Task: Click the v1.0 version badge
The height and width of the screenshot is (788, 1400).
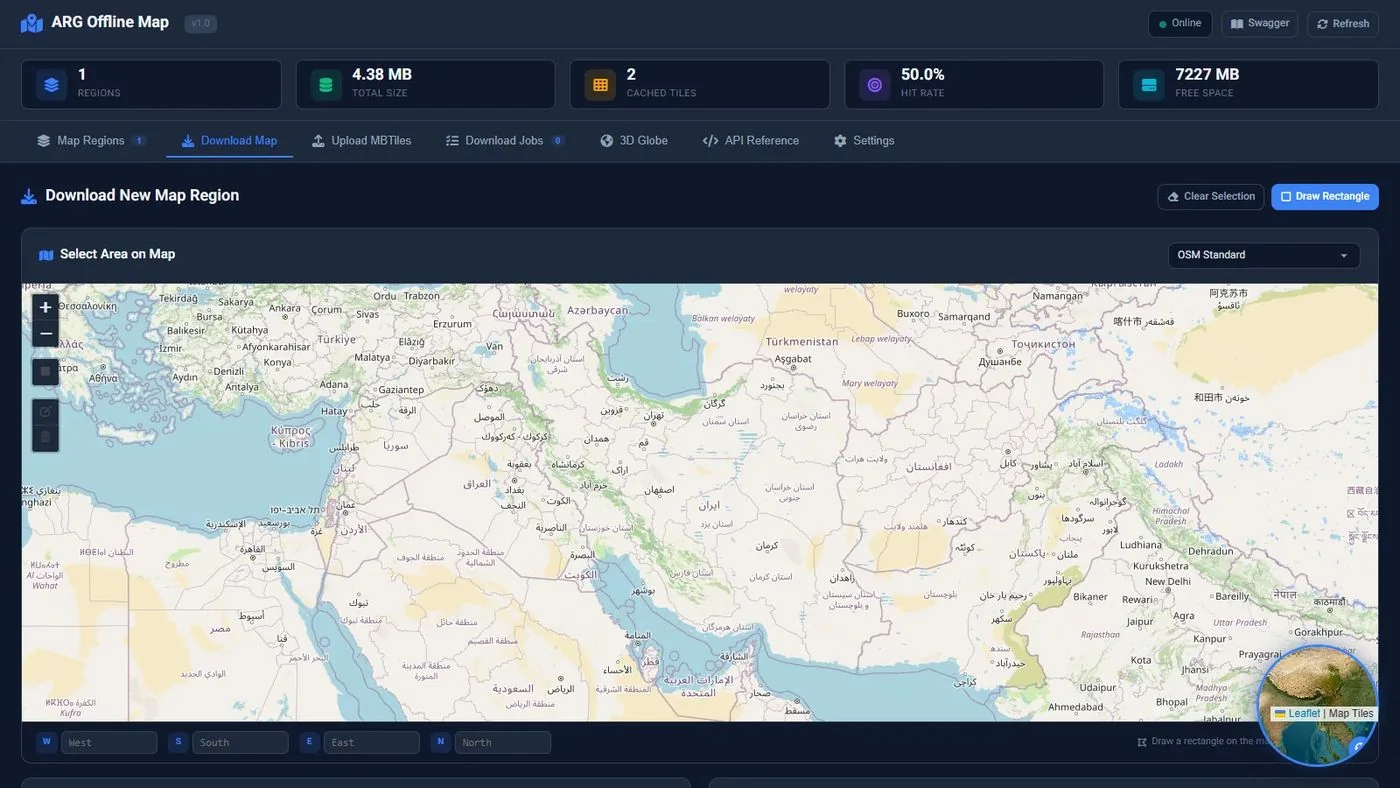Action: point(201,23)
